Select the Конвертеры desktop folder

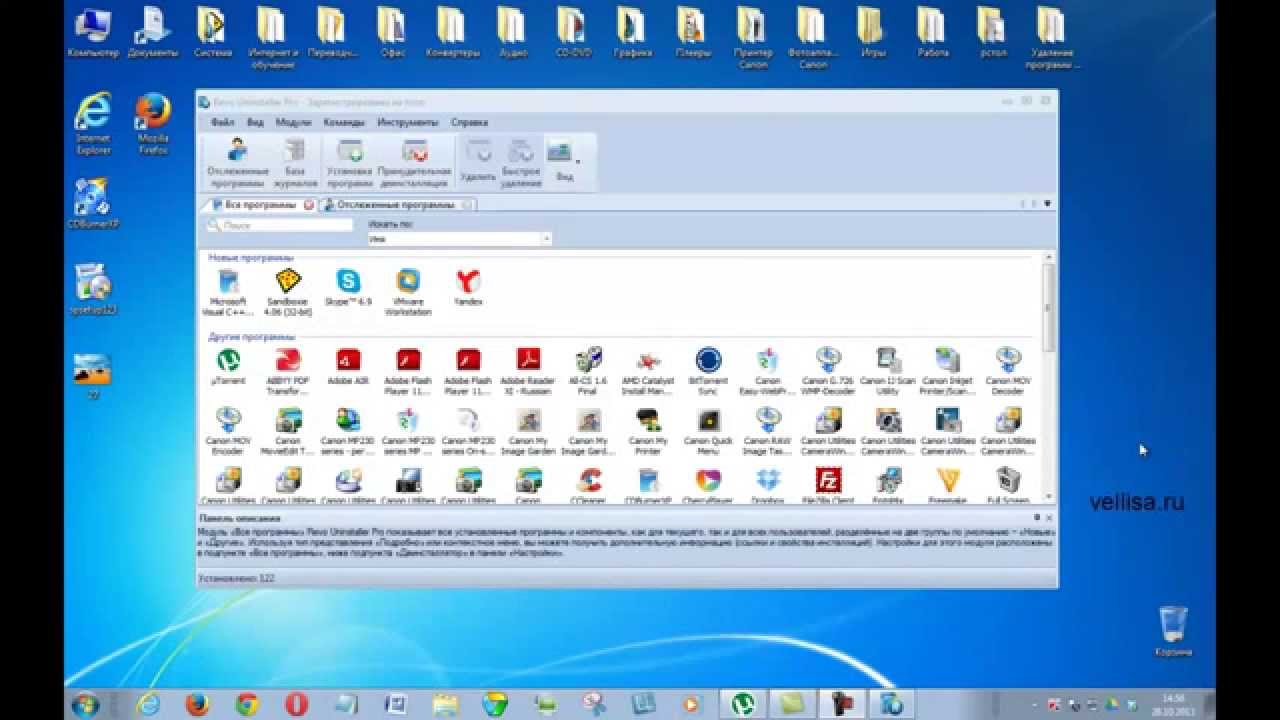(452, 32)
